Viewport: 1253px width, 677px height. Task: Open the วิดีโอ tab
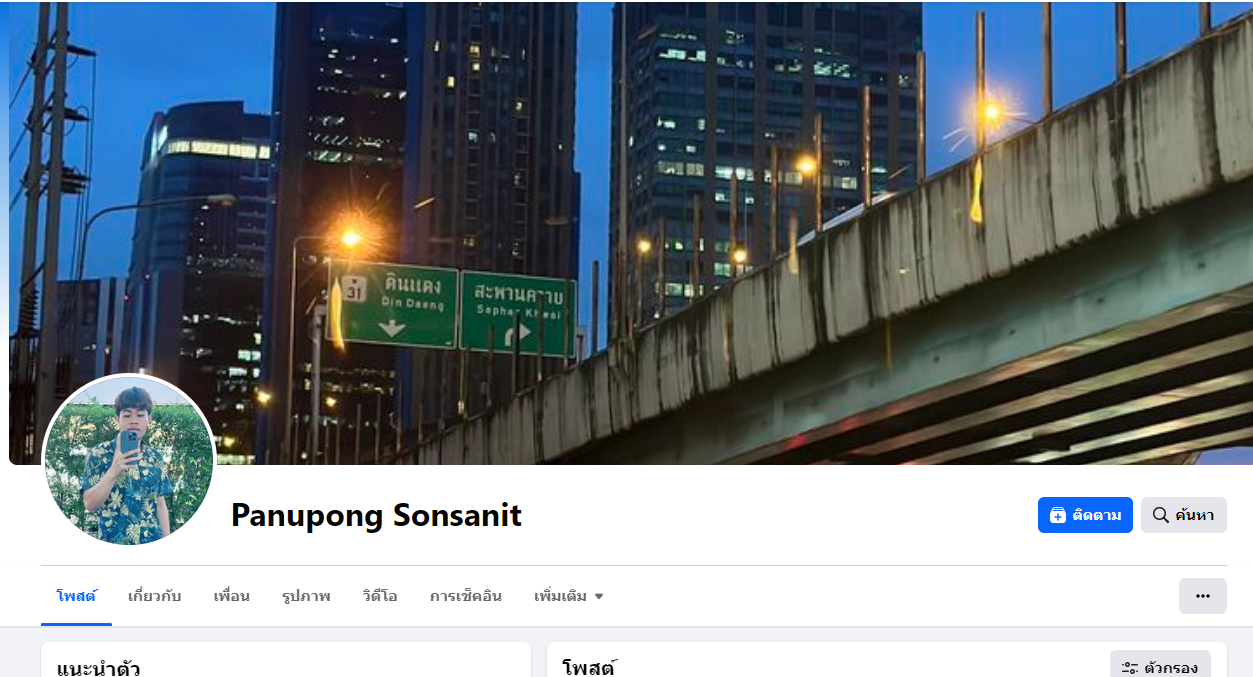point(380,596)
